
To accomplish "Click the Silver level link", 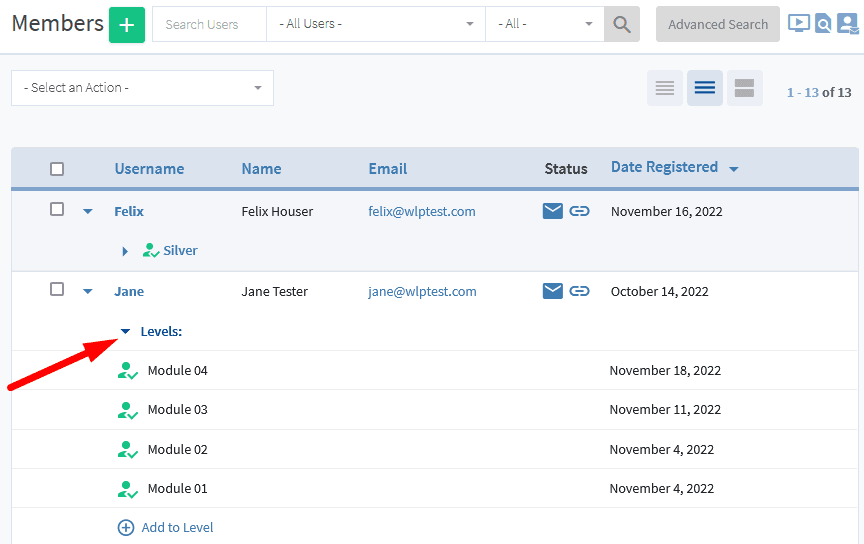I will tap(180, 250).
